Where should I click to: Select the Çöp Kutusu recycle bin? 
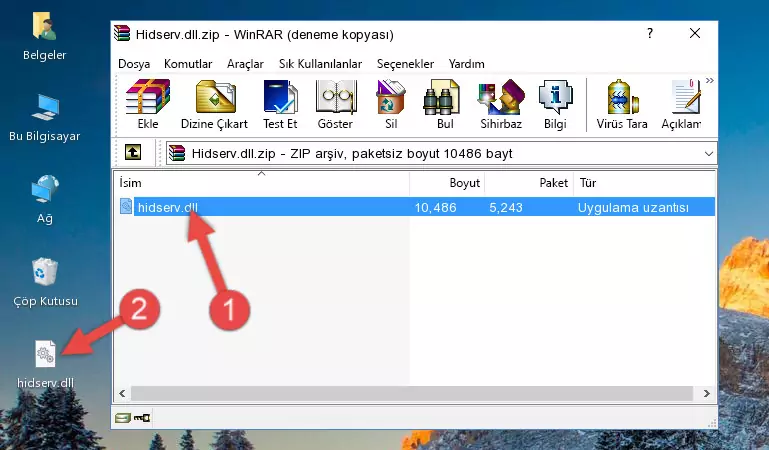click(x=45, y=282)
